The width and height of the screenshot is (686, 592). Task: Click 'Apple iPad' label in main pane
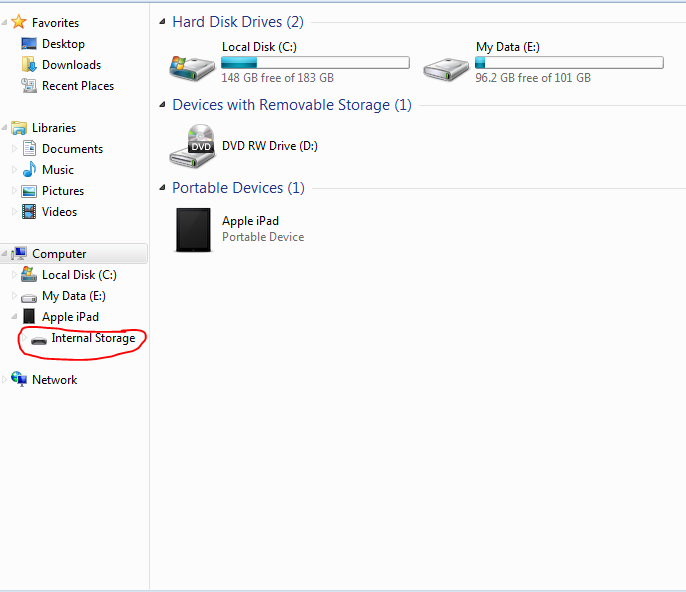click(250, 221)
